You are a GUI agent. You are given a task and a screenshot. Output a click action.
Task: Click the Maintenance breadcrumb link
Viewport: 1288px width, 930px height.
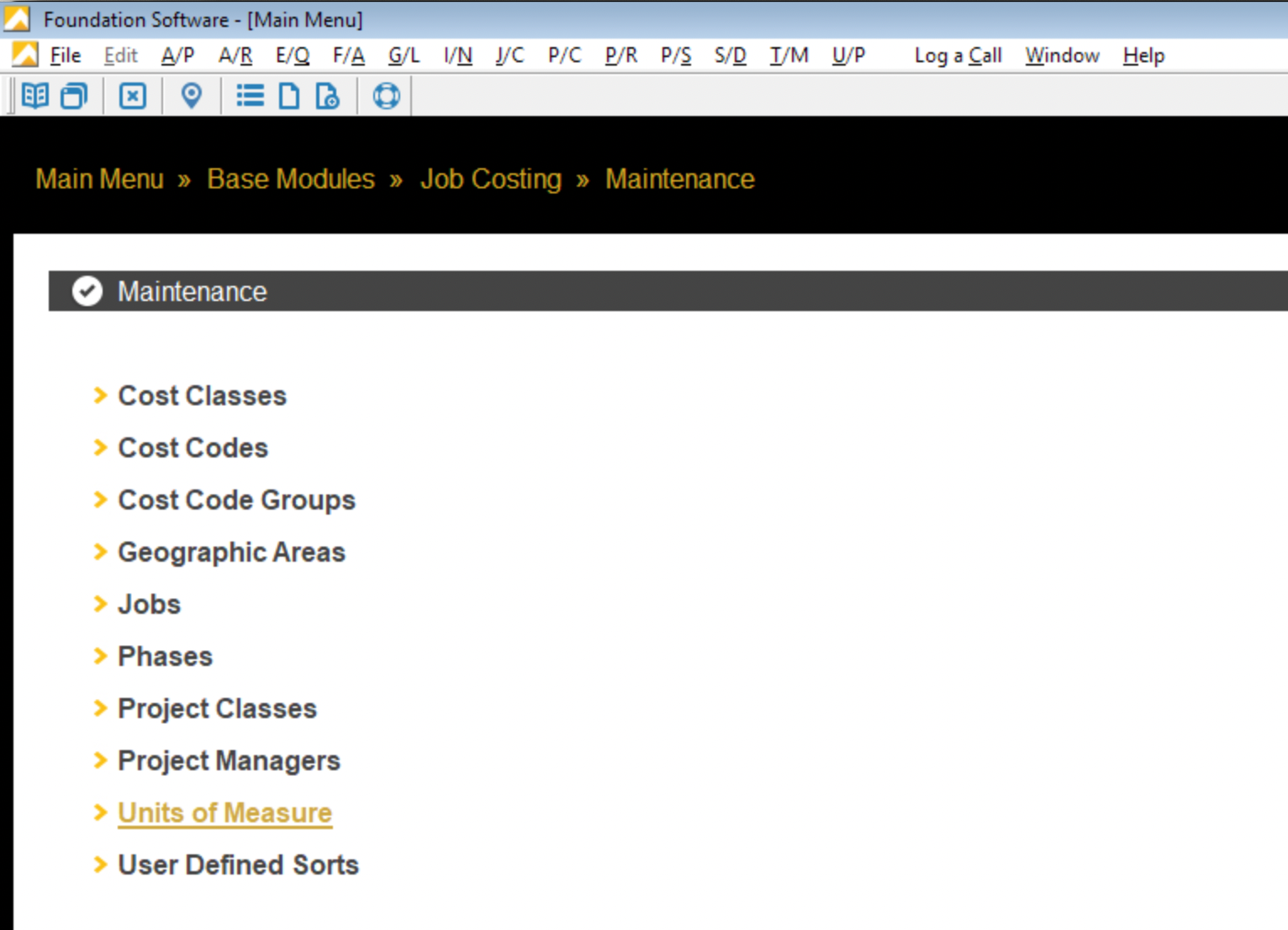point(680,179)
